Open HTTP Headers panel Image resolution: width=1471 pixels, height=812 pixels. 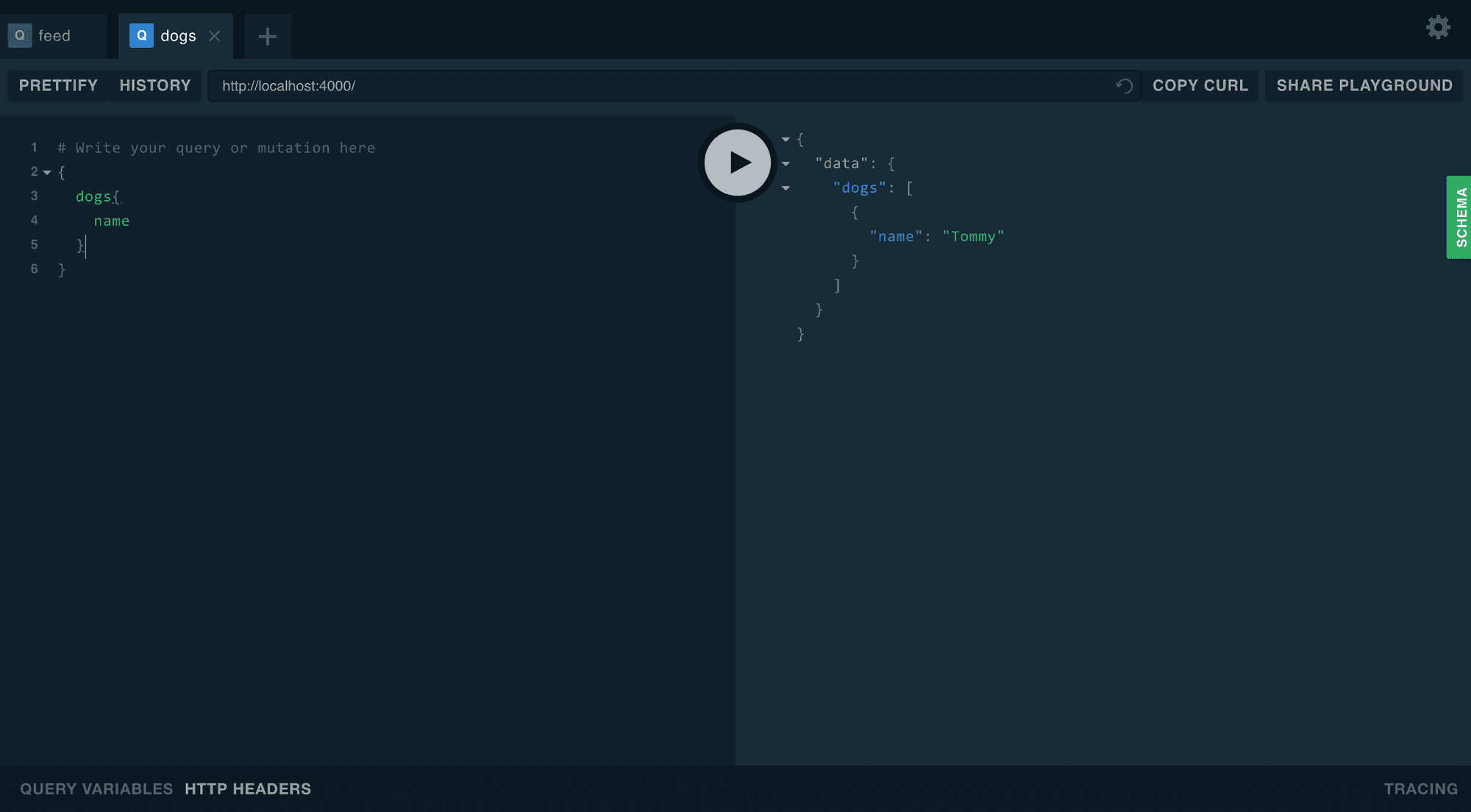tap(248, 789)
